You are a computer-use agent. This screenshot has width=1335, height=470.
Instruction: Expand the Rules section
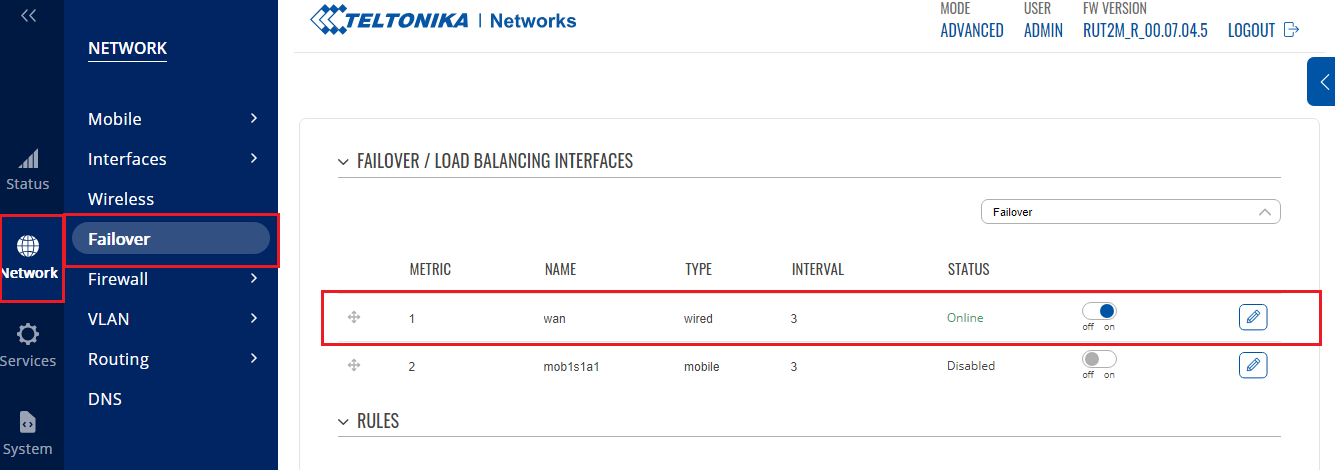tap(345, 421)
